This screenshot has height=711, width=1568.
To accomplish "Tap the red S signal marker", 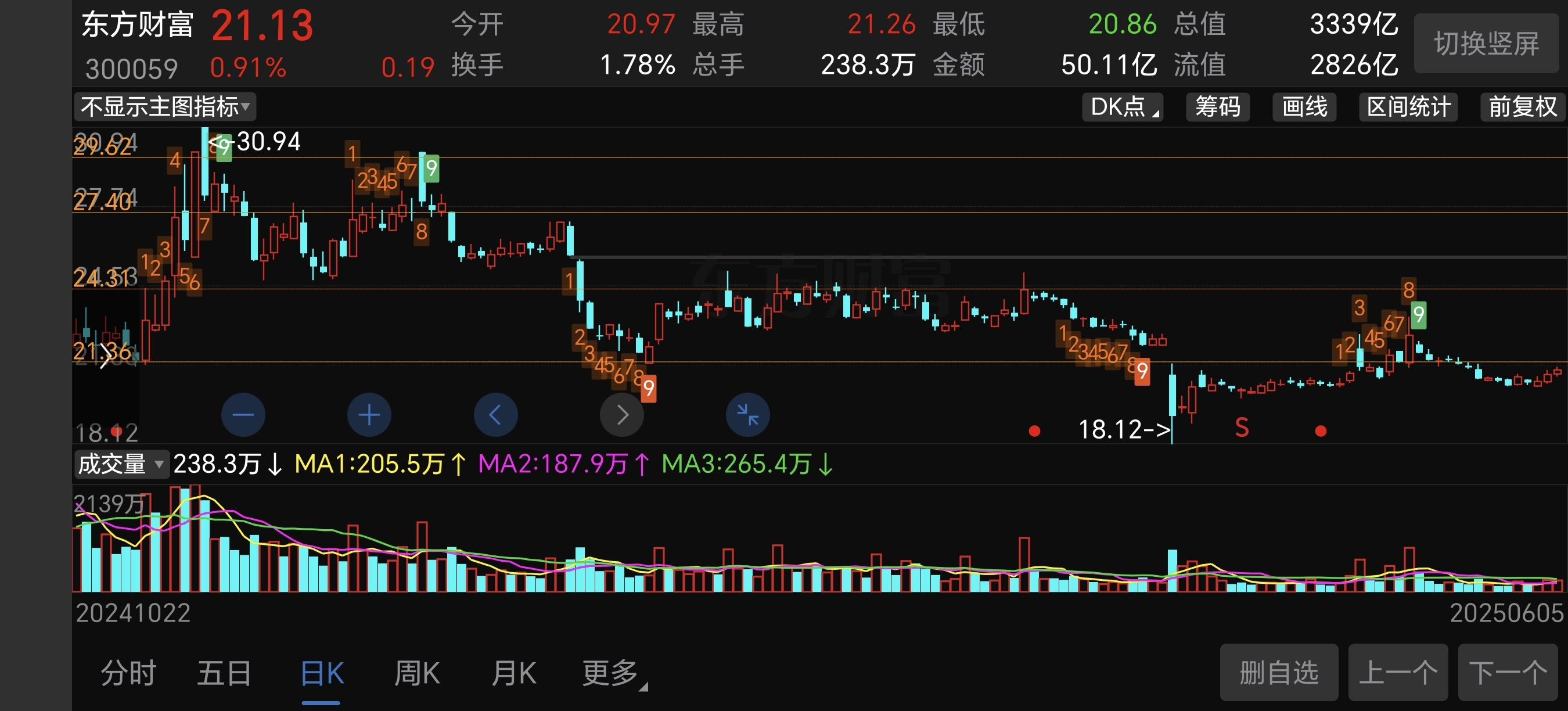I will coord(1242,428).
